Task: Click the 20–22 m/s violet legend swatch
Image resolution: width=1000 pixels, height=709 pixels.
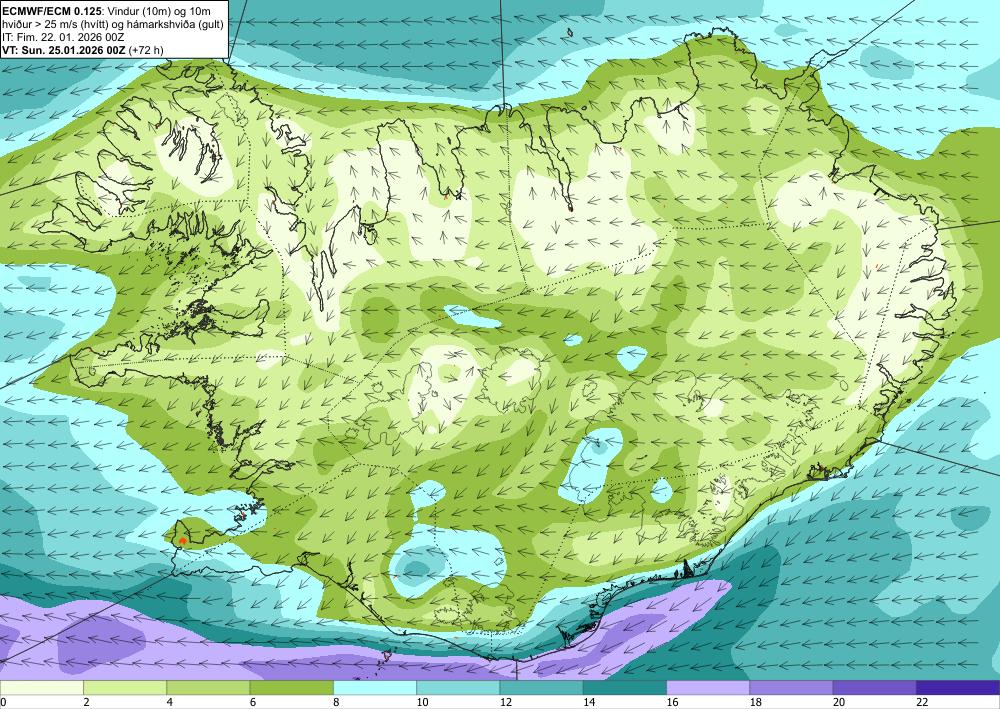Action: click(875, 688)
